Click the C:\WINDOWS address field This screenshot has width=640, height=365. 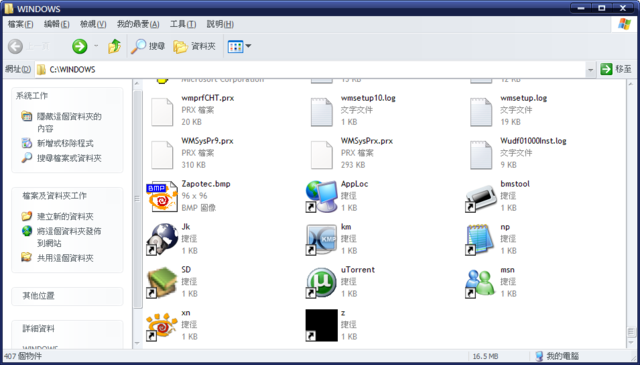pyautogui.click(x=310, y=70)
